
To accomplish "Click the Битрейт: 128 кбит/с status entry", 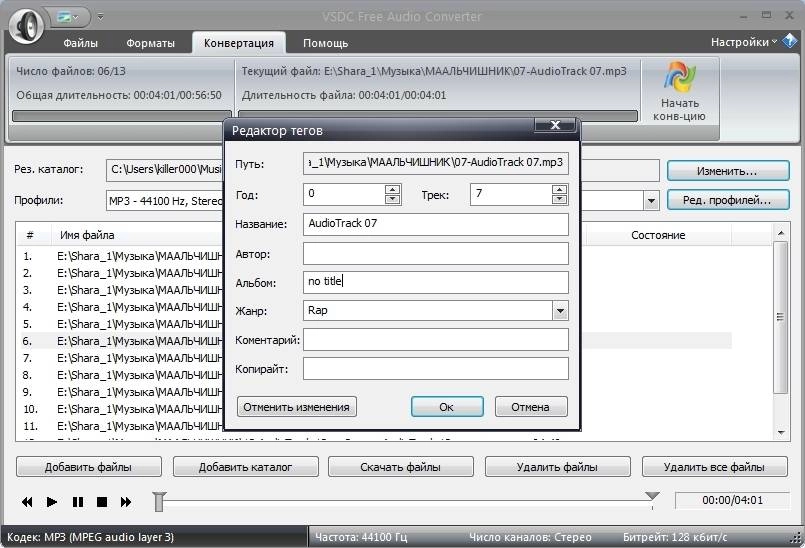I will pos(675,537).
